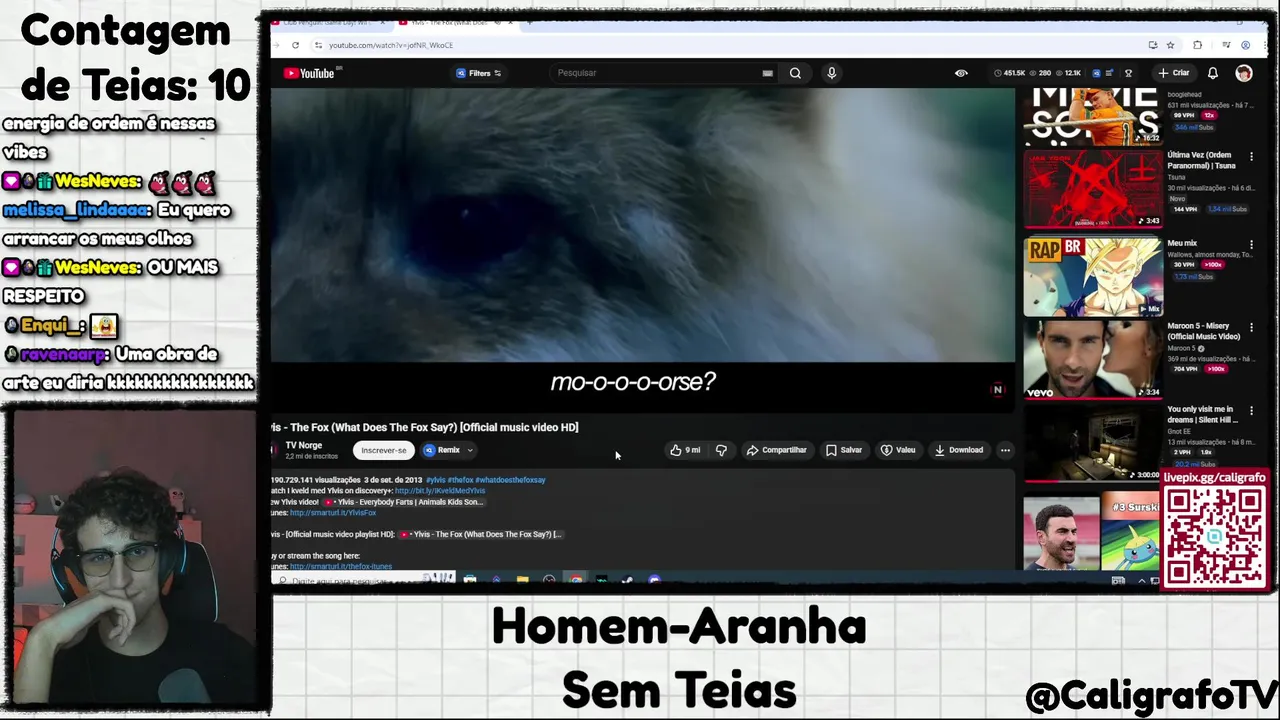The height and width of the screenshot is (720, 1280).
Task: Click the #ylvis hashtag
Action: pyautogui.click(x=435, y=480)
